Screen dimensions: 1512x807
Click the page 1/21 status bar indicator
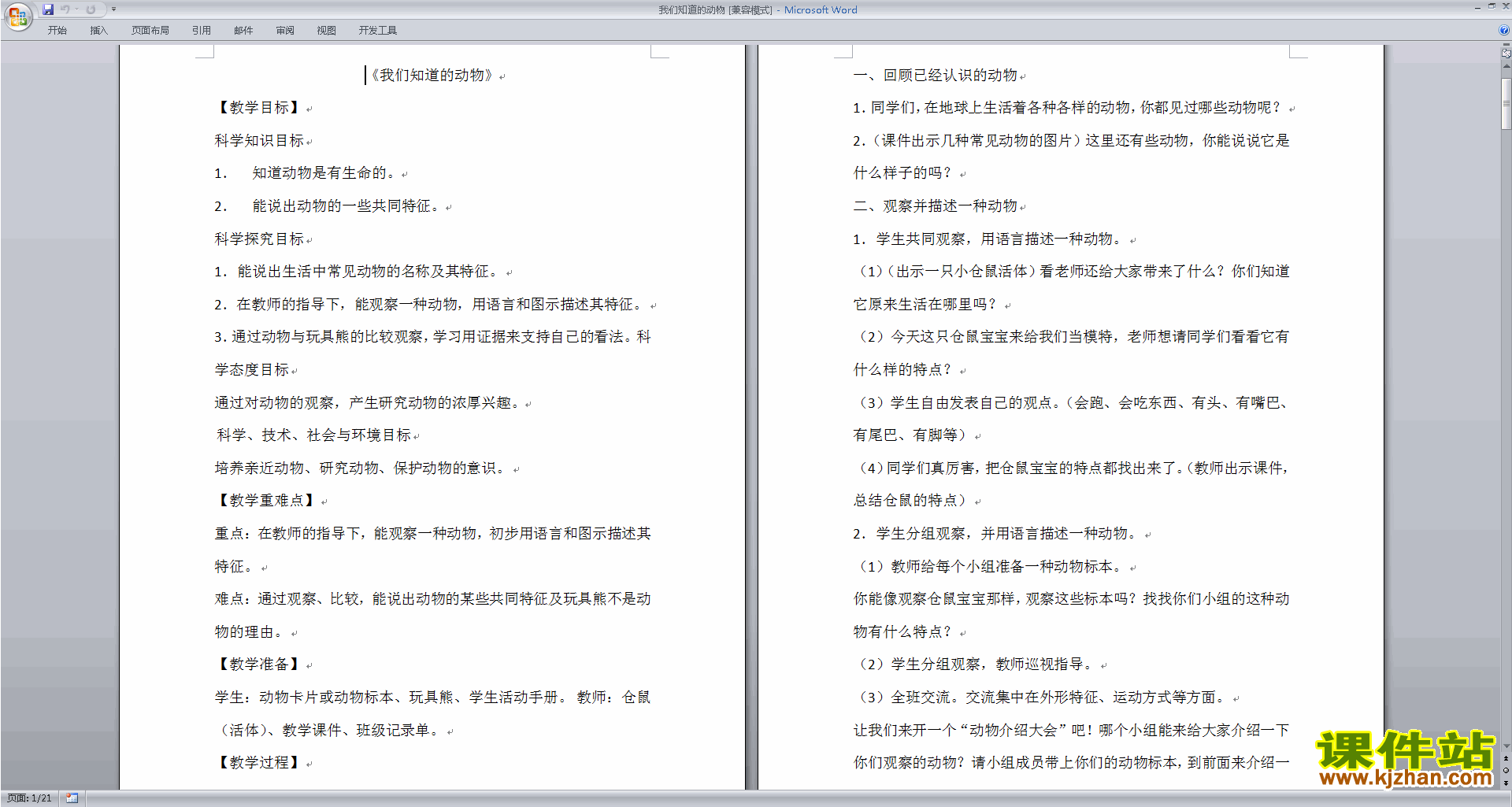tap(29, 798)
